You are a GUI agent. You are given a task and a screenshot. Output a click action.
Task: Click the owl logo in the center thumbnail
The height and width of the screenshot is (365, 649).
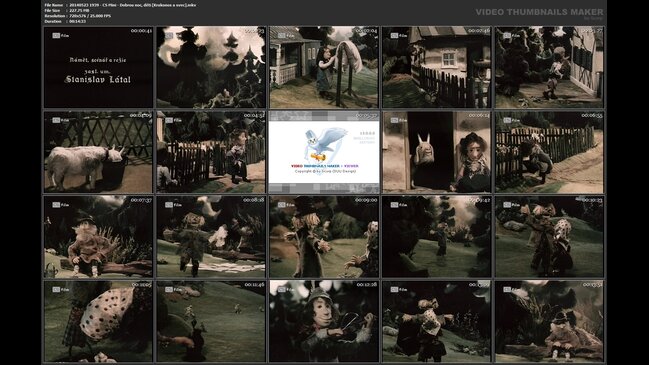(x=326, y=144)
